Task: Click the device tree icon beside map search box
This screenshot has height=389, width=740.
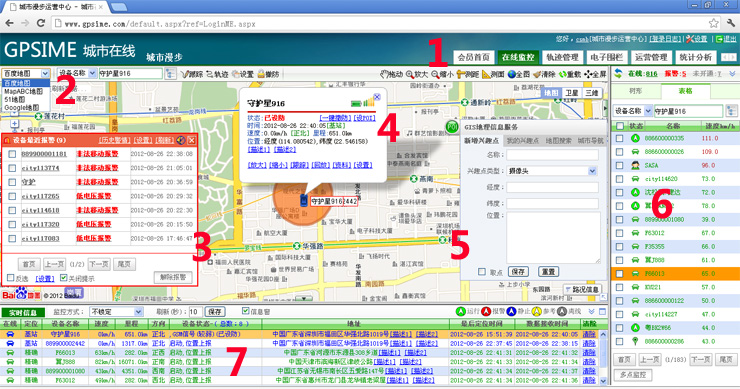Action: (x=170, y=74)
